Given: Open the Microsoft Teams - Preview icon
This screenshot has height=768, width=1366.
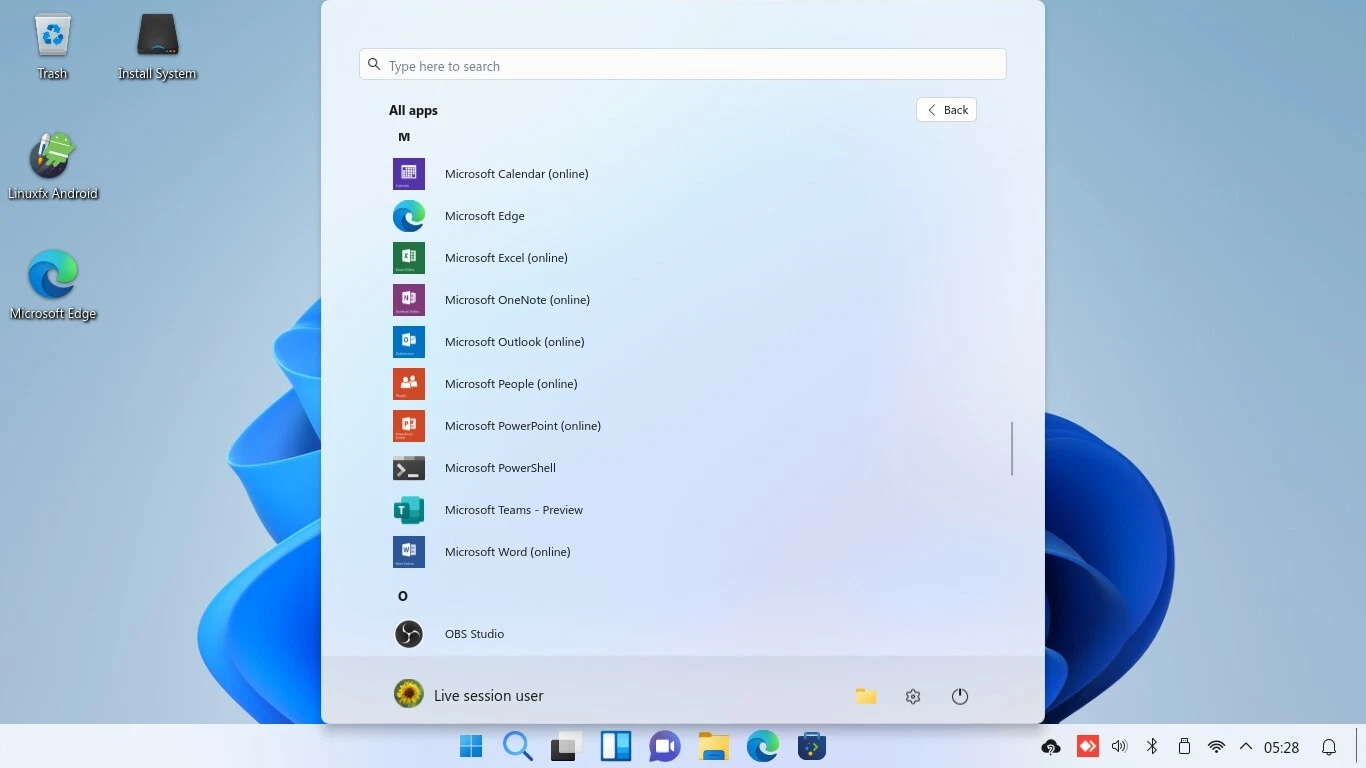Looking at the screenshot, I should pos(409,510).
